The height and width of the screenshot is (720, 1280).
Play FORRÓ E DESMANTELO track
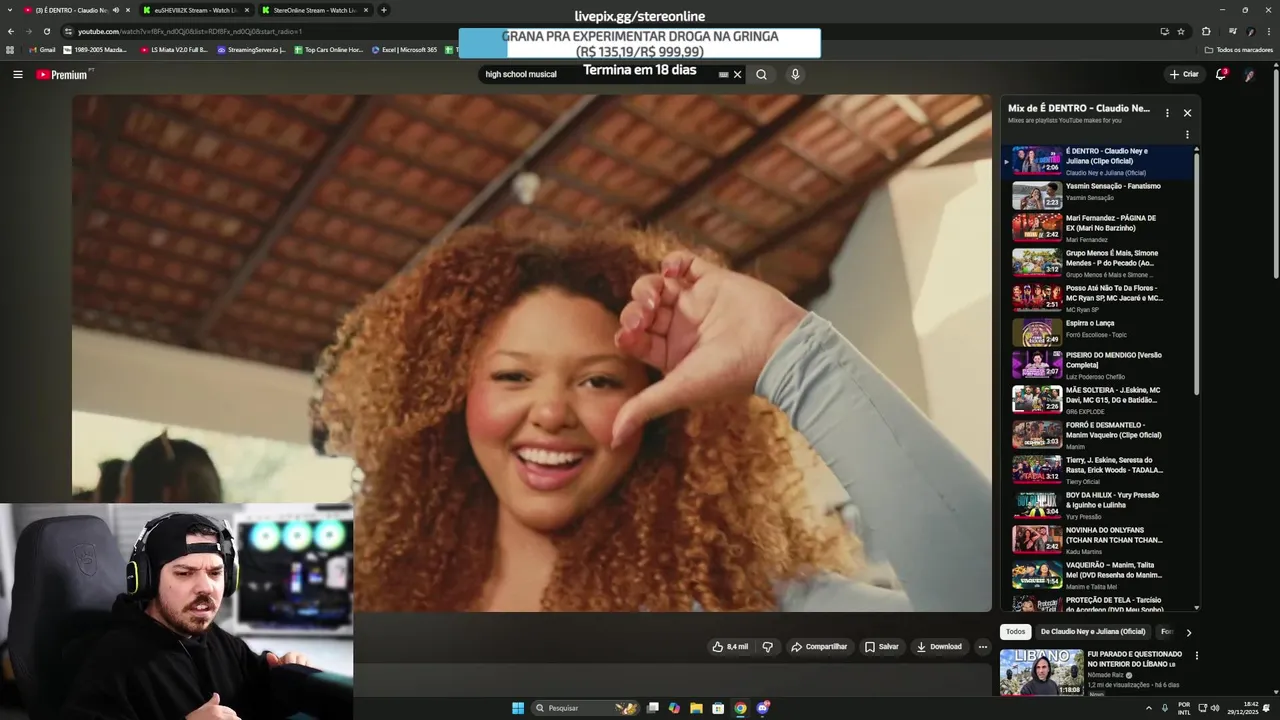coord(1100,435)
